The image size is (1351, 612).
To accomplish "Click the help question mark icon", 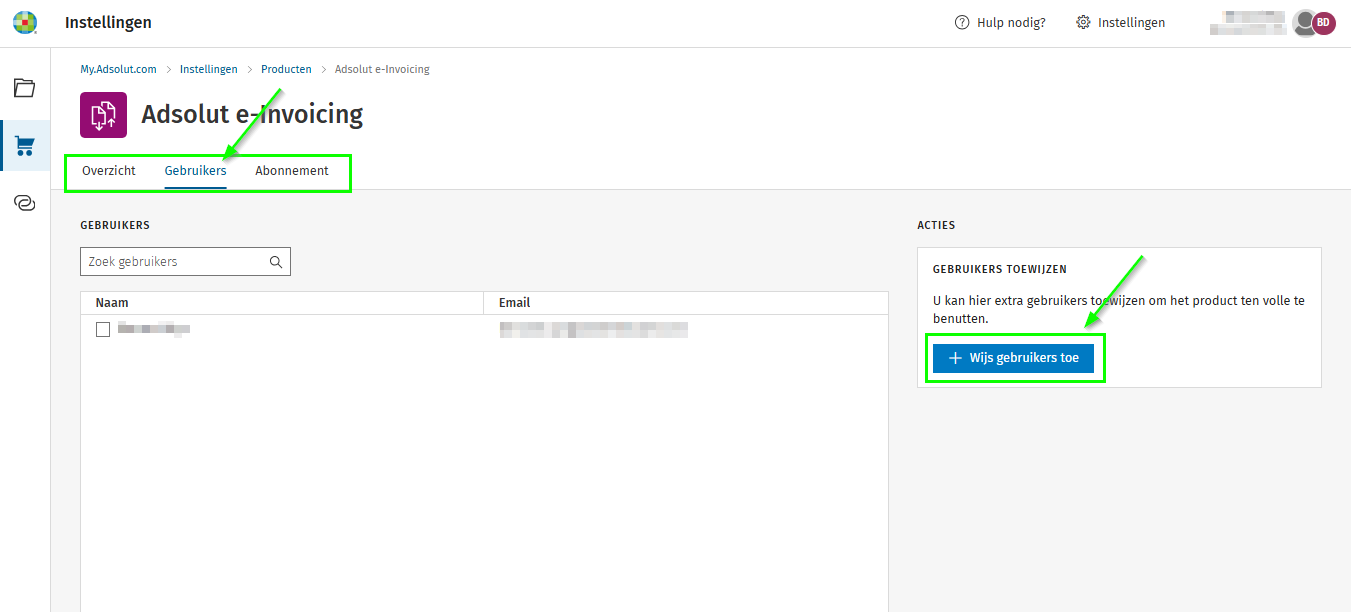I will tap(962, 23).
